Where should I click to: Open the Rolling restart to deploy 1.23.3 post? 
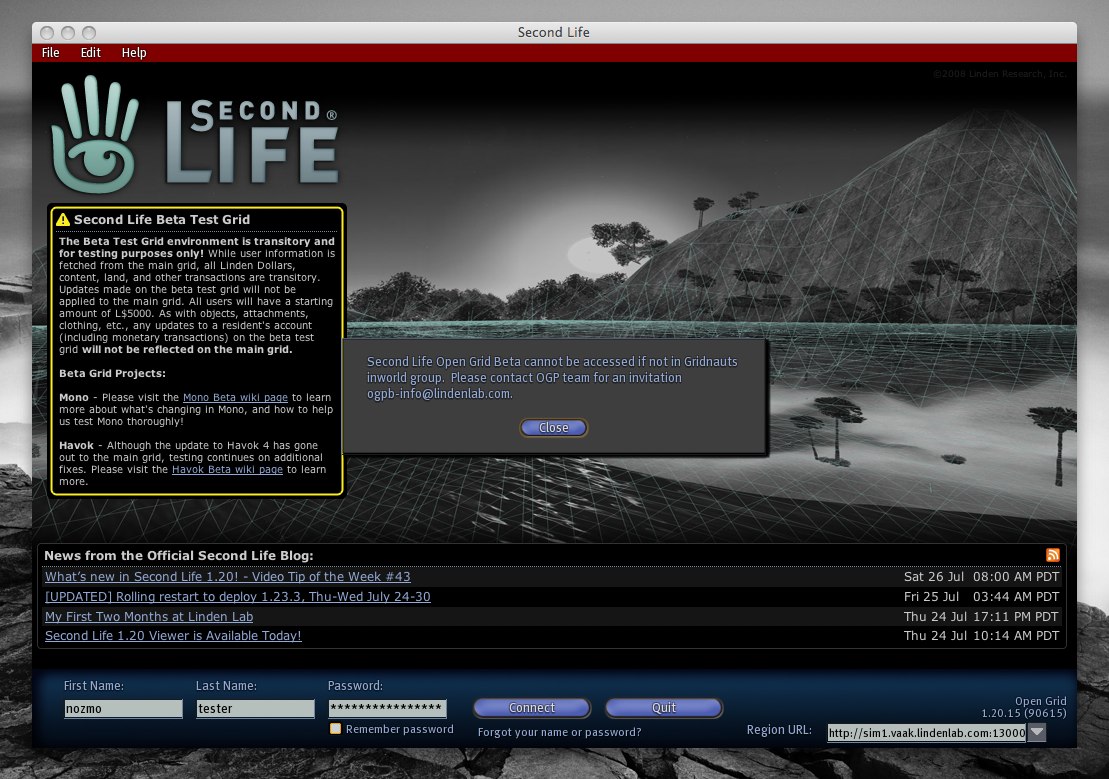click(237, 597)
